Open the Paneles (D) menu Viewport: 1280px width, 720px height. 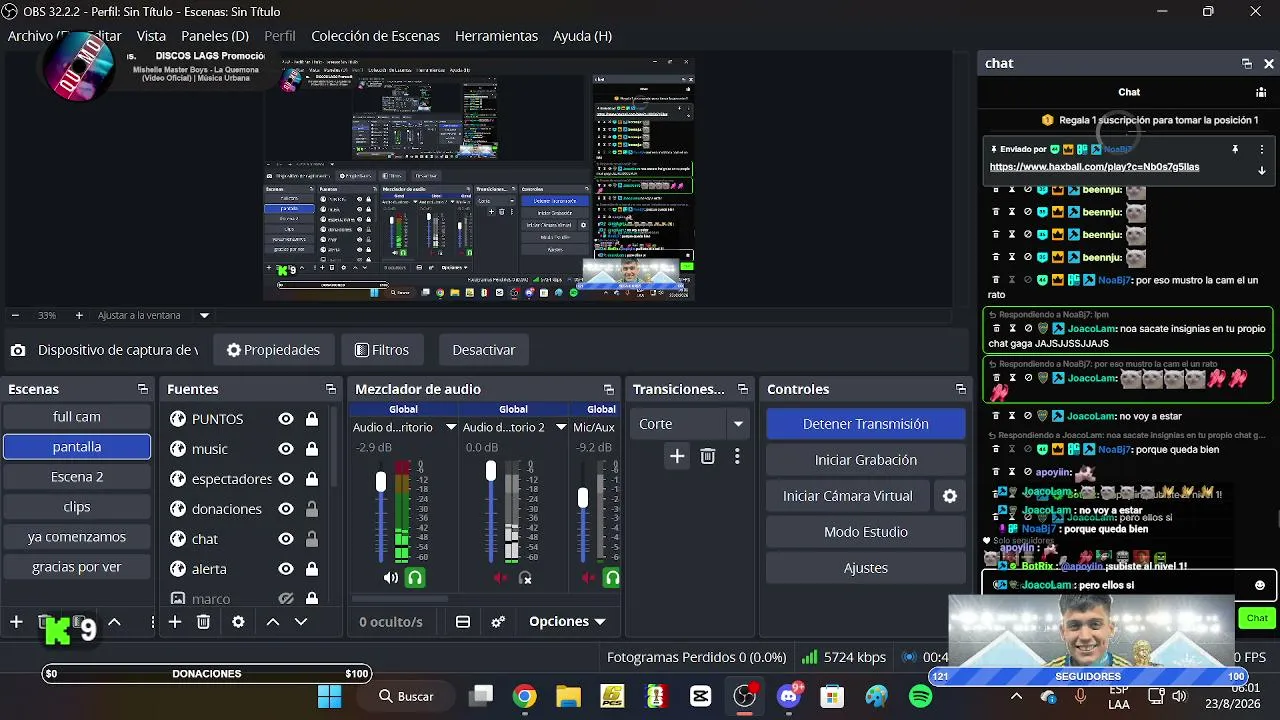215,36
